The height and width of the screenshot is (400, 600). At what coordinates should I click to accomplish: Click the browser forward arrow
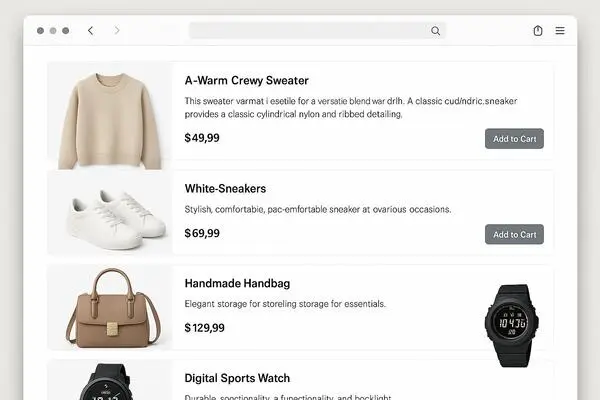pos(117,30)
